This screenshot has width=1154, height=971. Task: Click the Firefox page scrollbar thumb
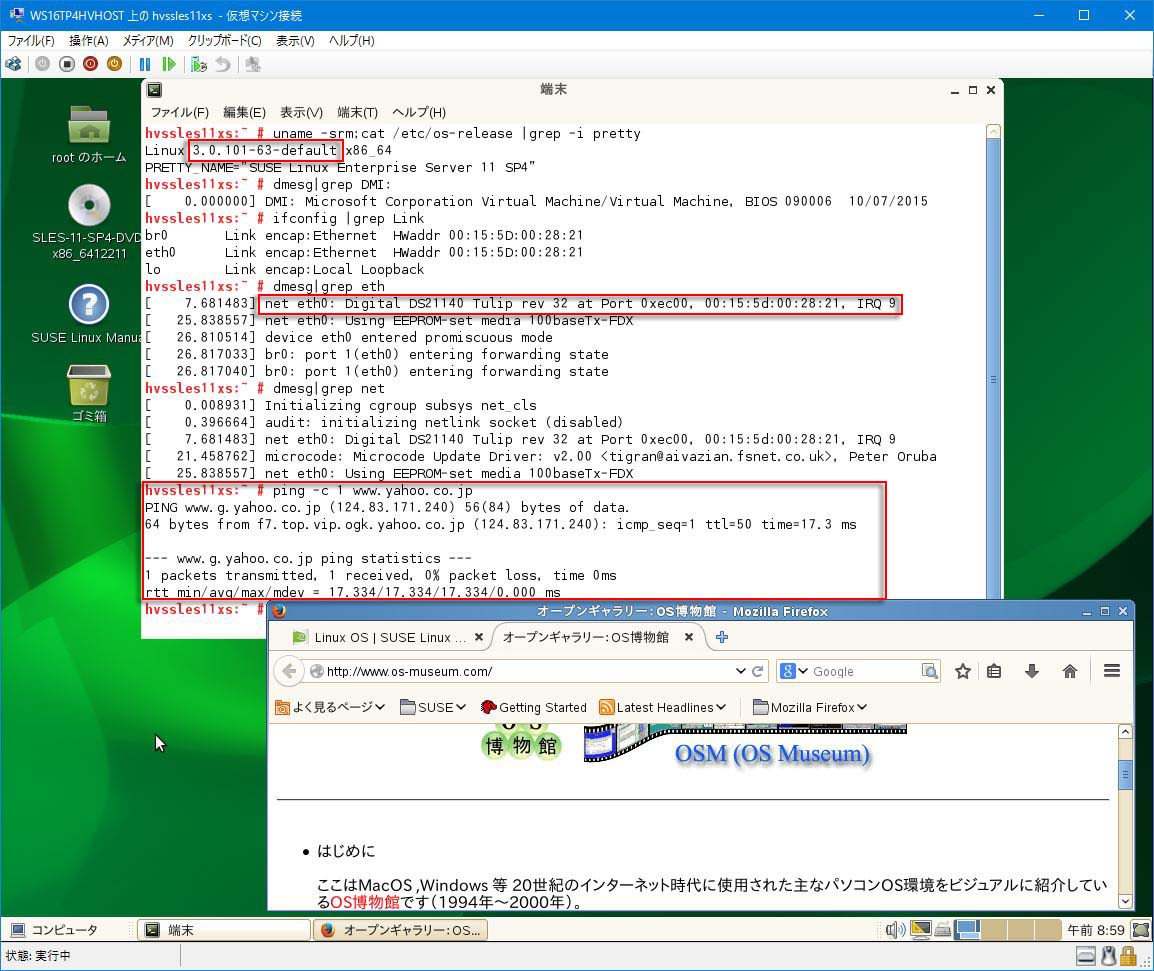tap(1125, 774)
